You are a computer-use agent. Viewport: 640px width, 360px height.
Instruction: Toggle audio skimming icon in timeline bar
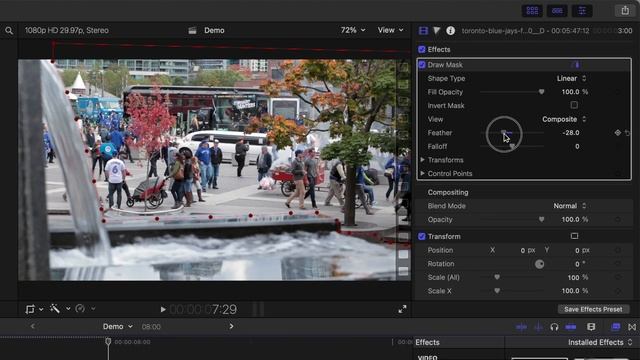(539, 327)
